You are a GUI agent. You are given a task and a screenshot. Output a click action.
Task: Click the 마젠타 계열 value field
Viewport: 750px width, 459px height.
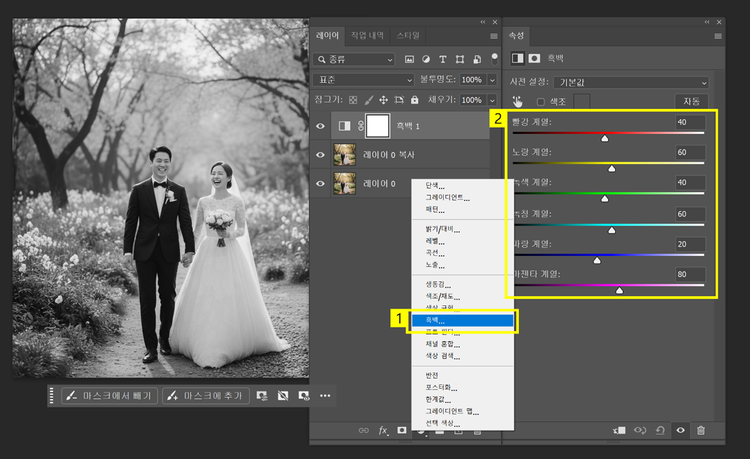click(x=689, y=274)
